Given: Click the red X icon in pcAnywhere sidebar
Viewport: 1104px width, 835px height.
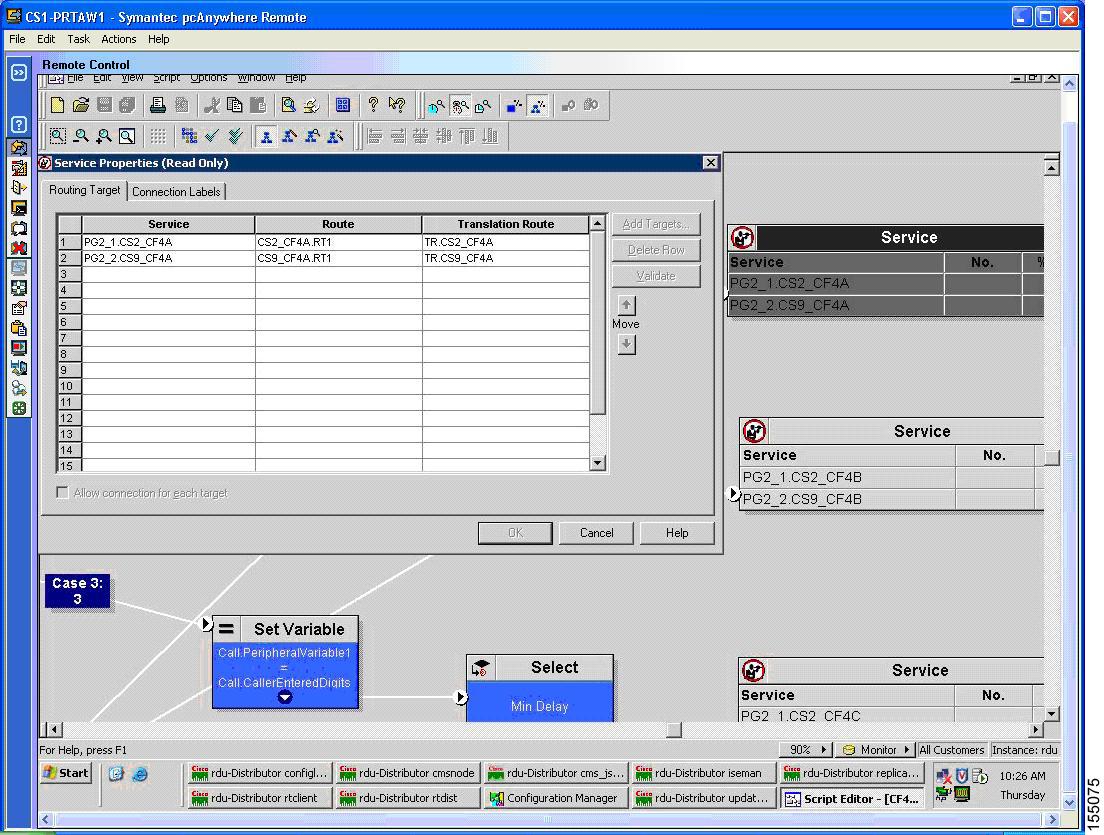Looking at the screenshot, I should pyautogui.click(x=19, y=248).
